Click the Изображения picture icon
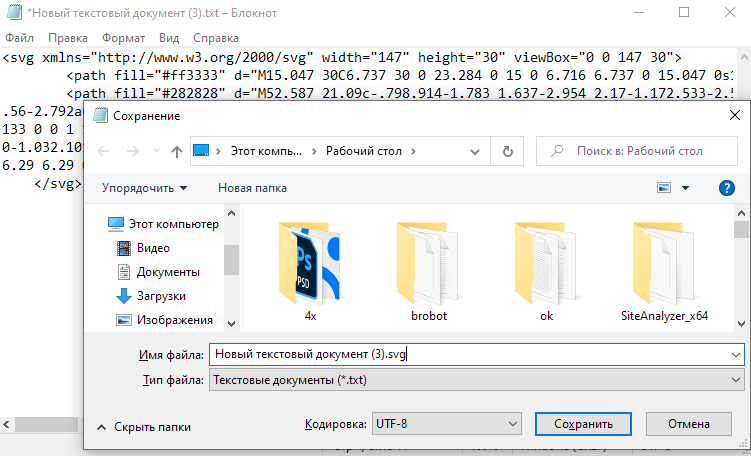 pos(124,319)
